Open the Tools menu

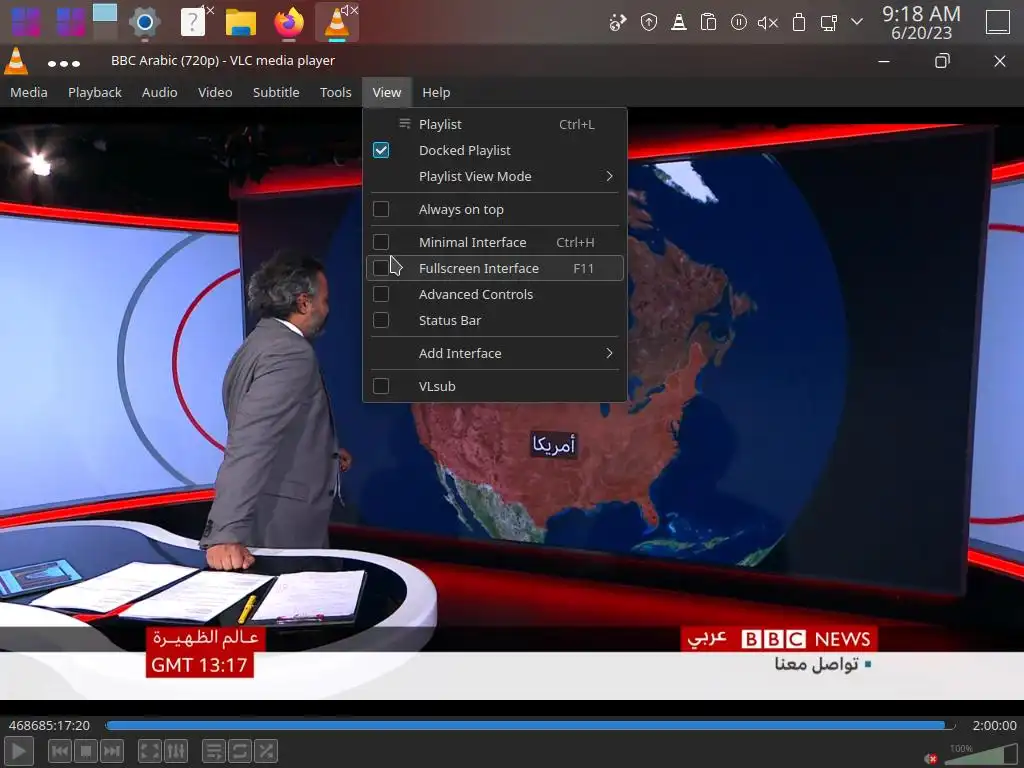[336, 92]
